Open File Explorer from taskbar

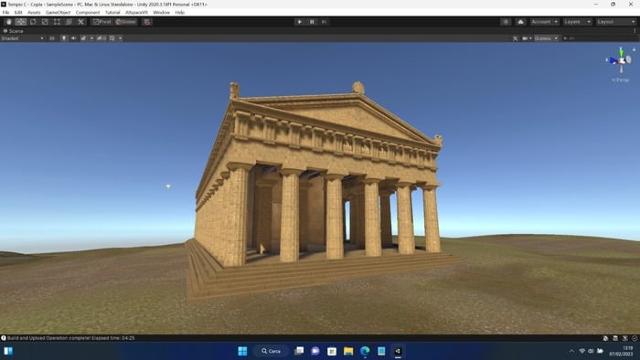348,351
